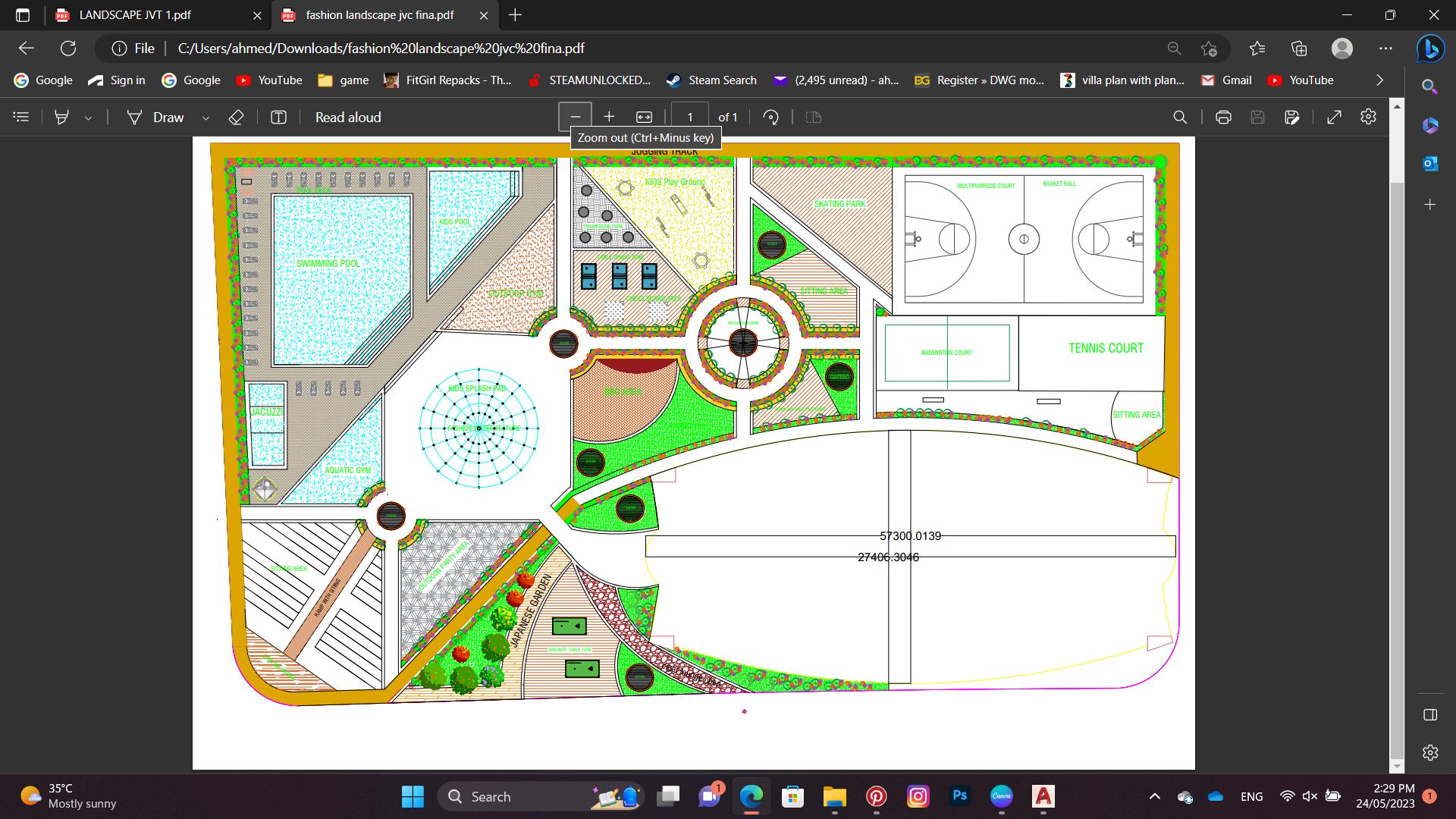Show more bookmarks bar items chevron

(1379, 80)
